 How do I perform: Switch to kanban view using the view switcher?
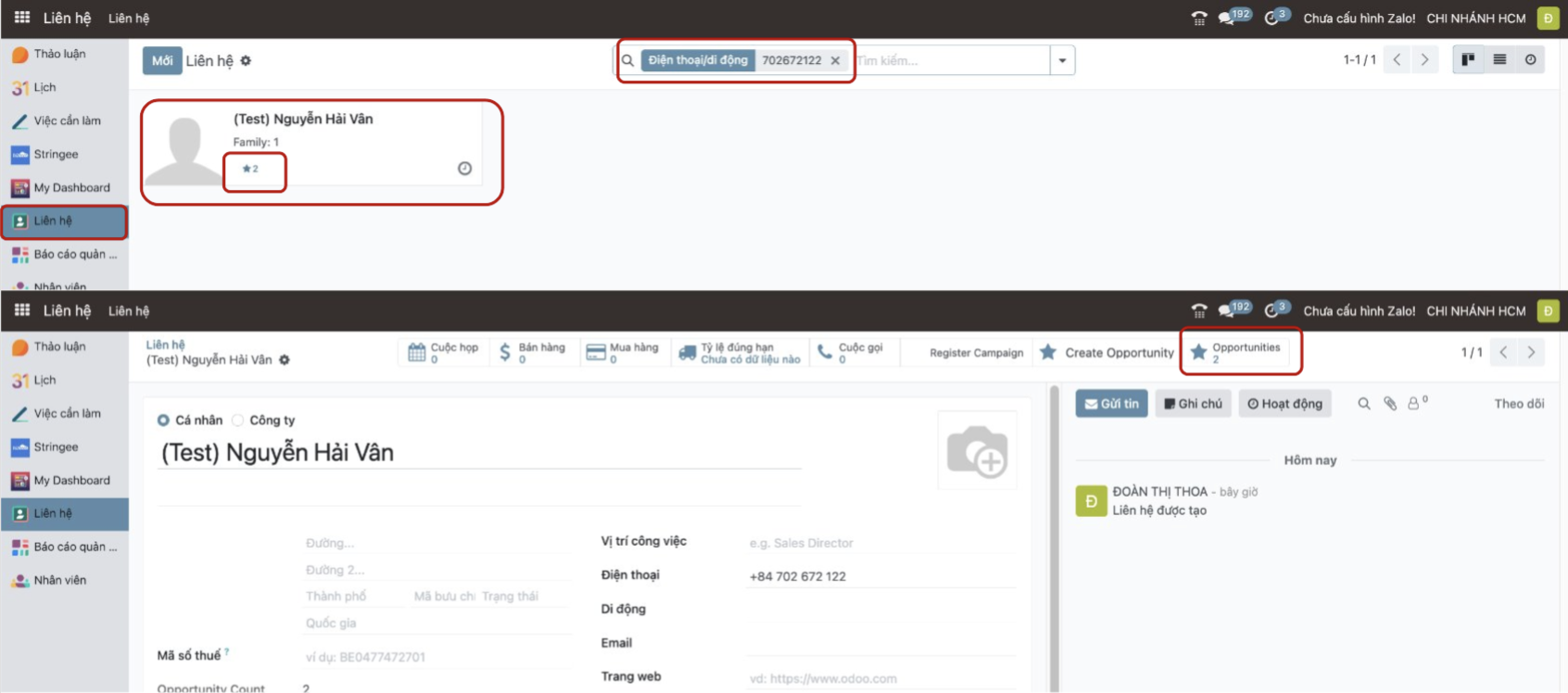click(x=1468, y=59)
